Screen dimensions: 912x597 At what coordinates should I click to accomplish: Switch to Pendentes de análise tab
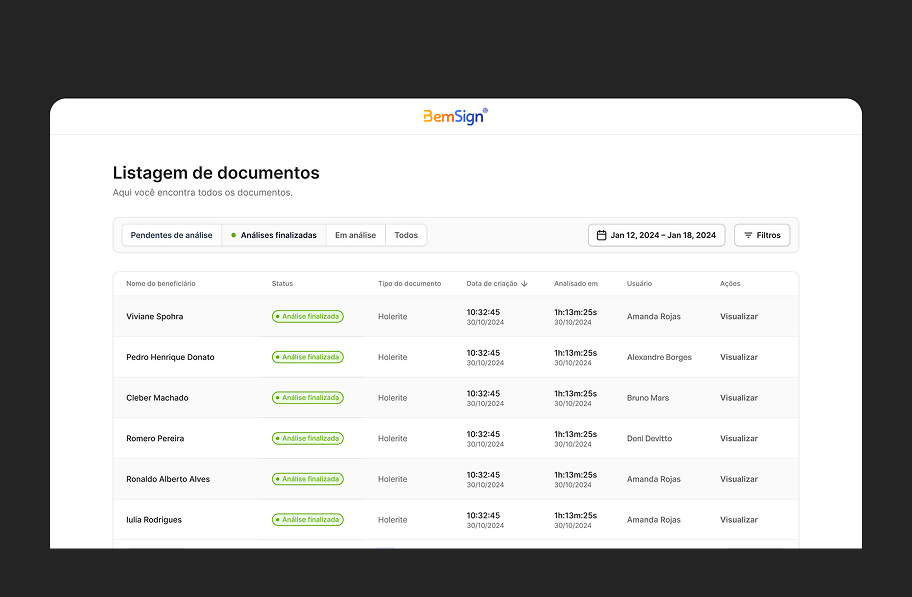[172, 235]
